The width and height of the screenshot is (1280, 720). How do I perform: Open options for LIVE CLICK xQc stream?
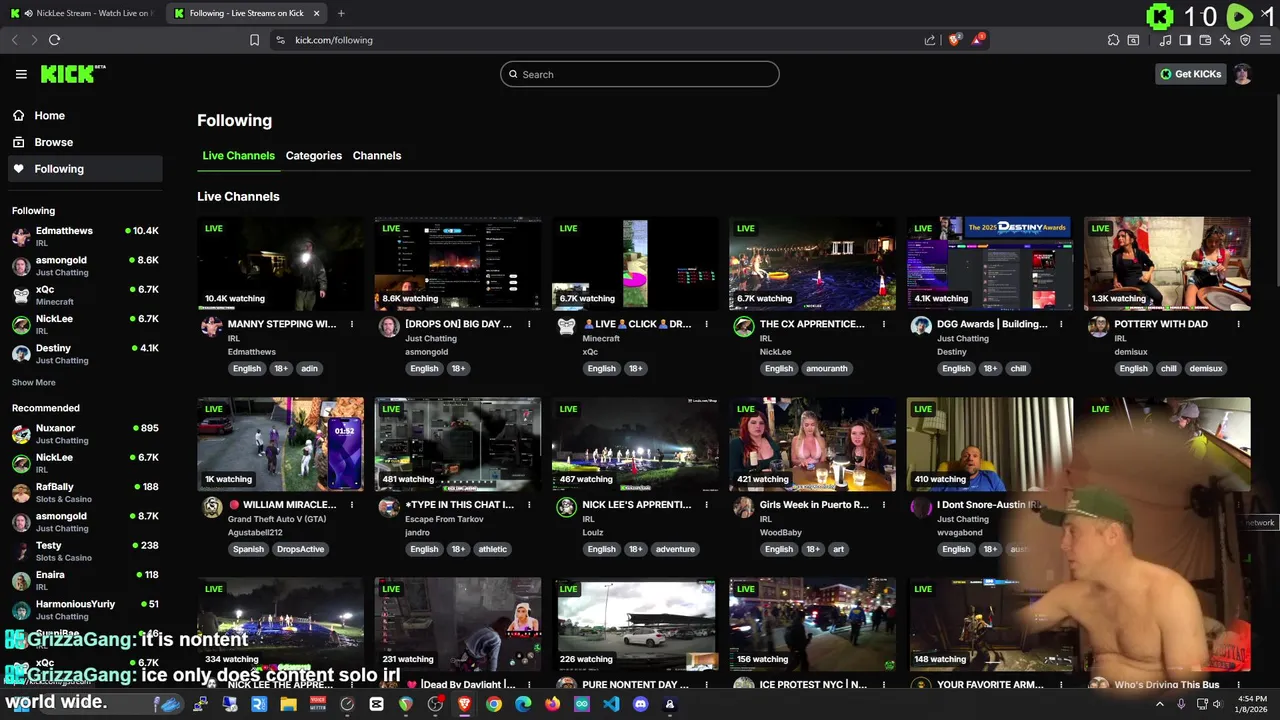click(706, 324)
